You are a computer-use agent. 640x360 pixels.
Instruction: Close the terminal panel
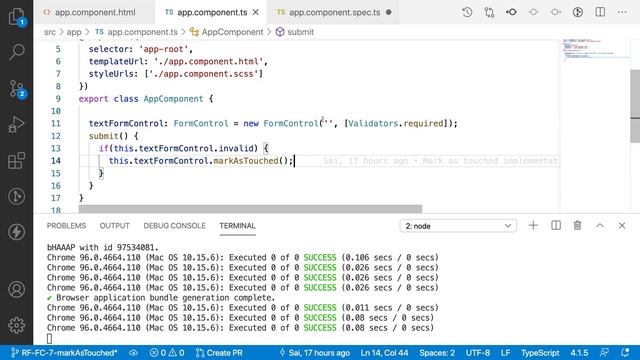(x=622, y=225)
